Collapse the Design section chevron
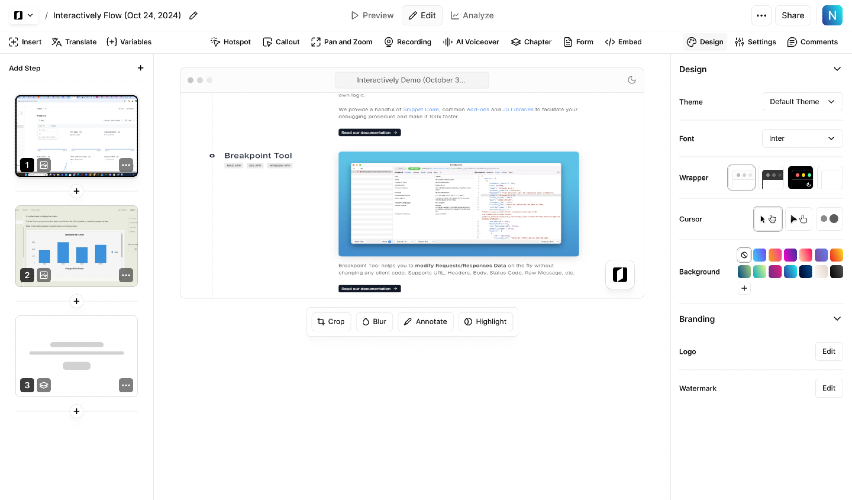Screen dimensions: 852x500 837,69
